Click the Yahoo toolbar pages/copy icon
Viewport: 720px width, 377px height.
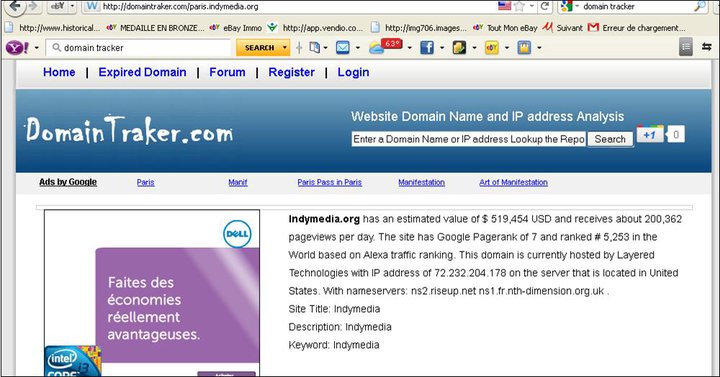[x=315, y=47]
